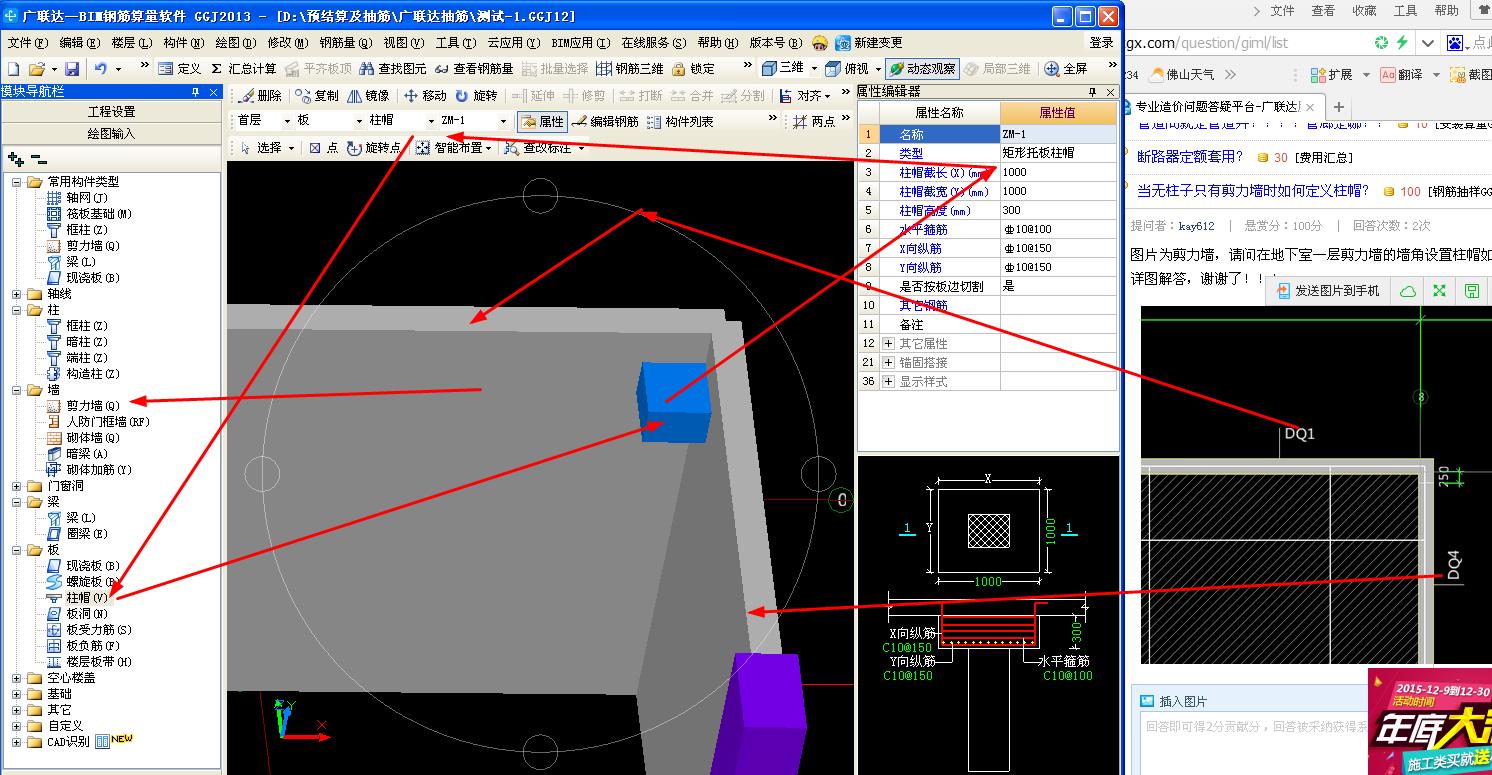Undo the last action

101,69
